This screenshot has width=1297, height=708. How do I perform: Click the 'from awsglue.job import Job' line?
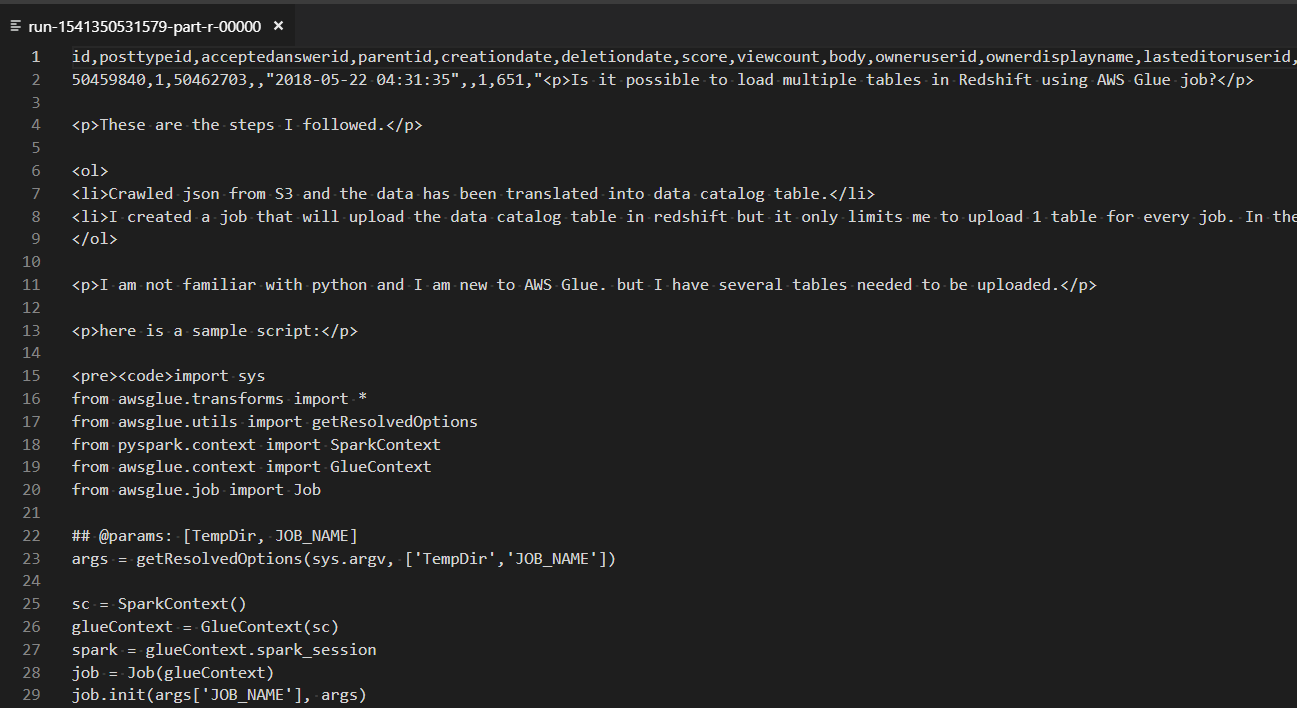pos(196,490)
